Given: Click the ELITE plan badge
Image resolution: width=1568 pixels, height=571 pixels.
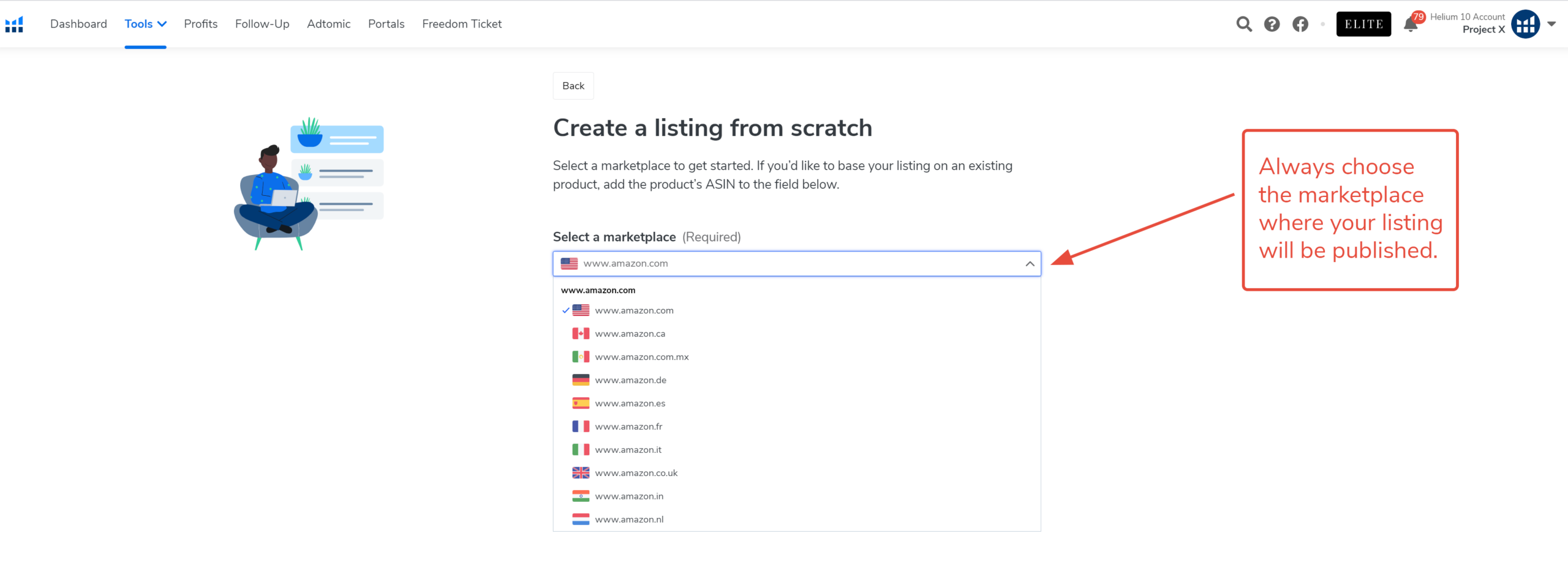Looking at the screenshot, I should (x=1363, y=24).
